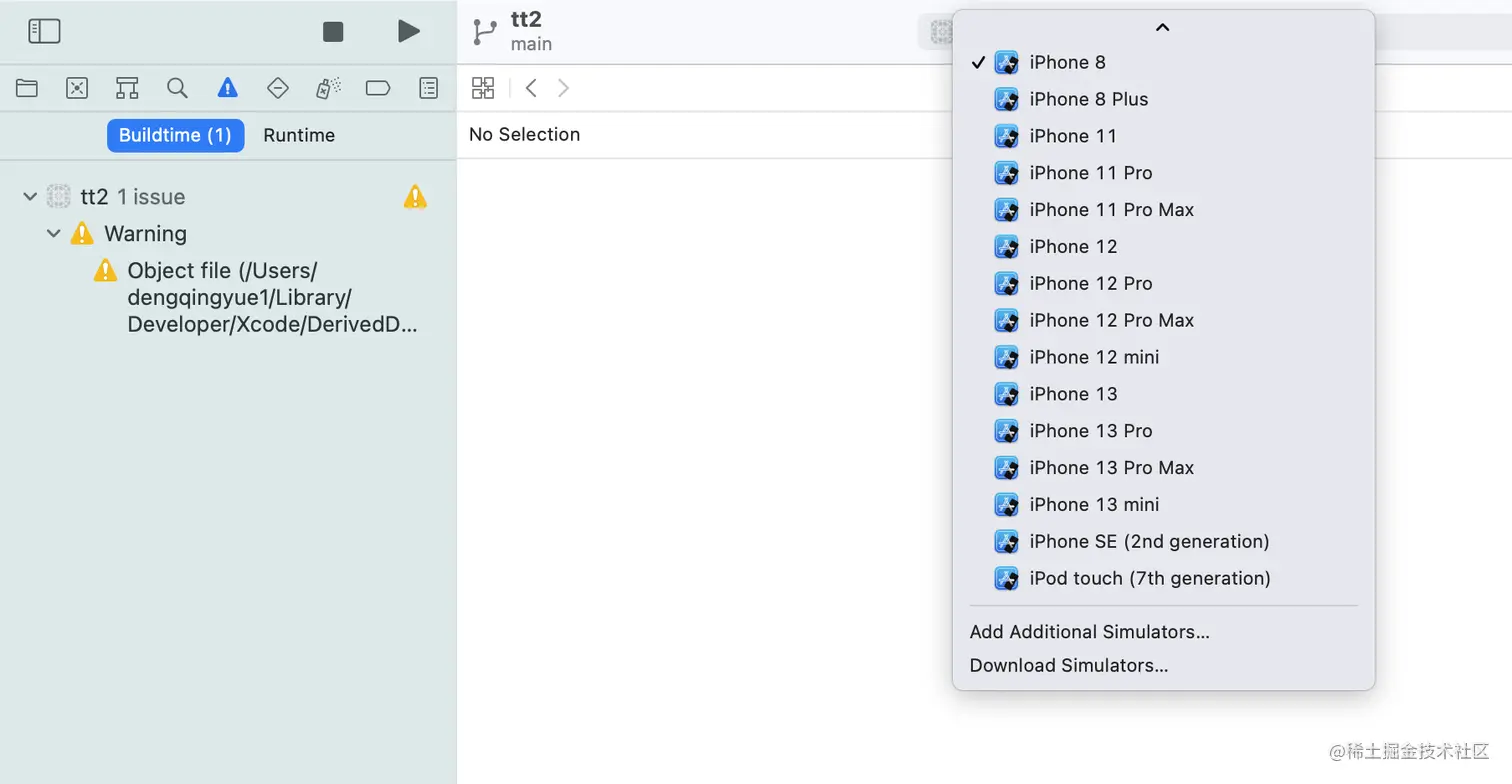Image resolution: width=1512 pixels, height=784 pixels.
Task: Choose iPhone 13 mini simulator
Action: (x=1163, y=506)
